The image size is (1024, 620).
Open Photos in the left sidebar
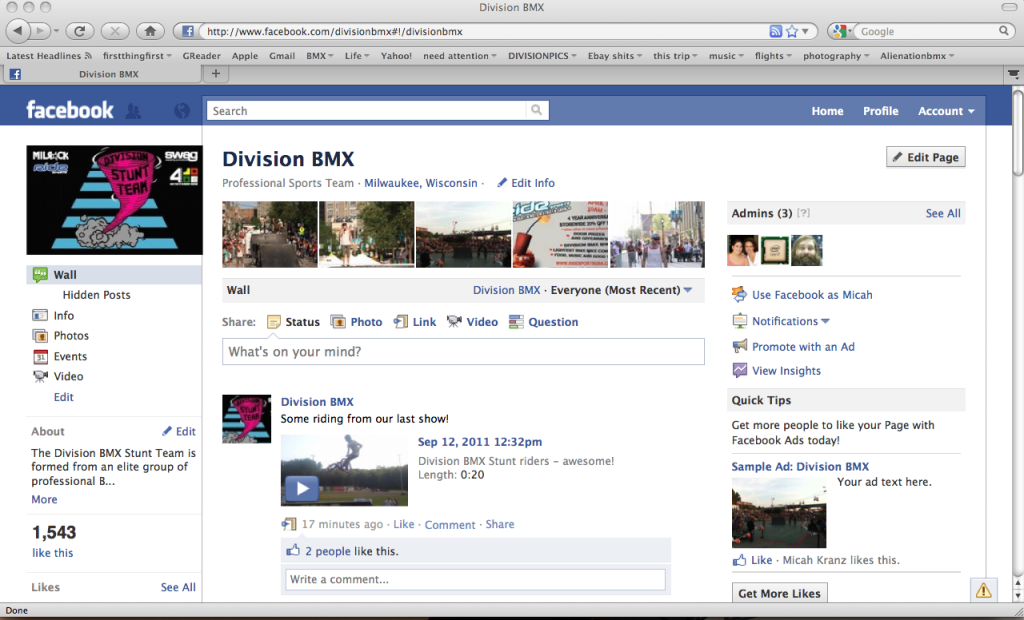71,336
